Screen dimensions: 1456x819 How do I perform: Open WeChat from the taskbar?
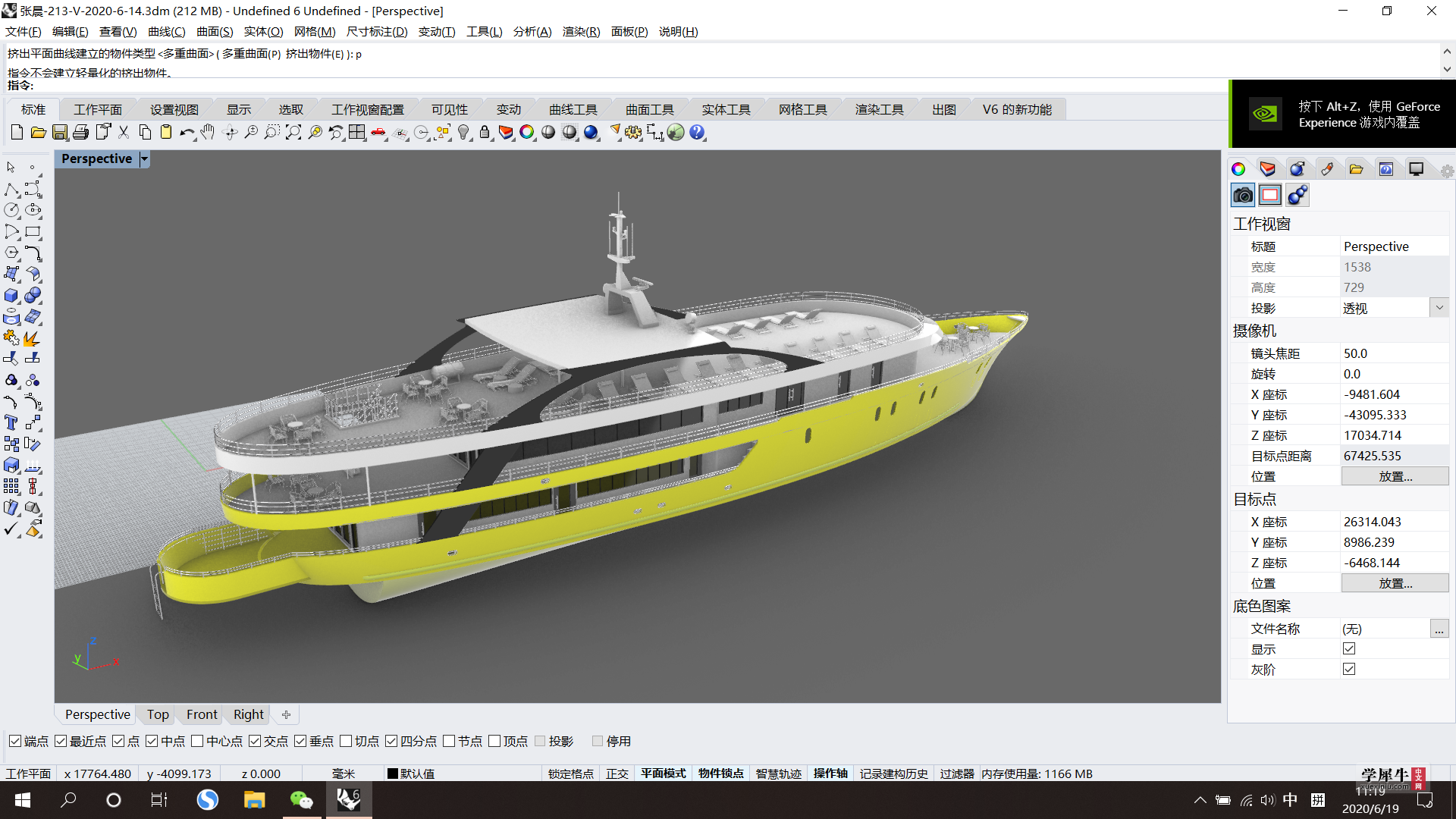301,800
